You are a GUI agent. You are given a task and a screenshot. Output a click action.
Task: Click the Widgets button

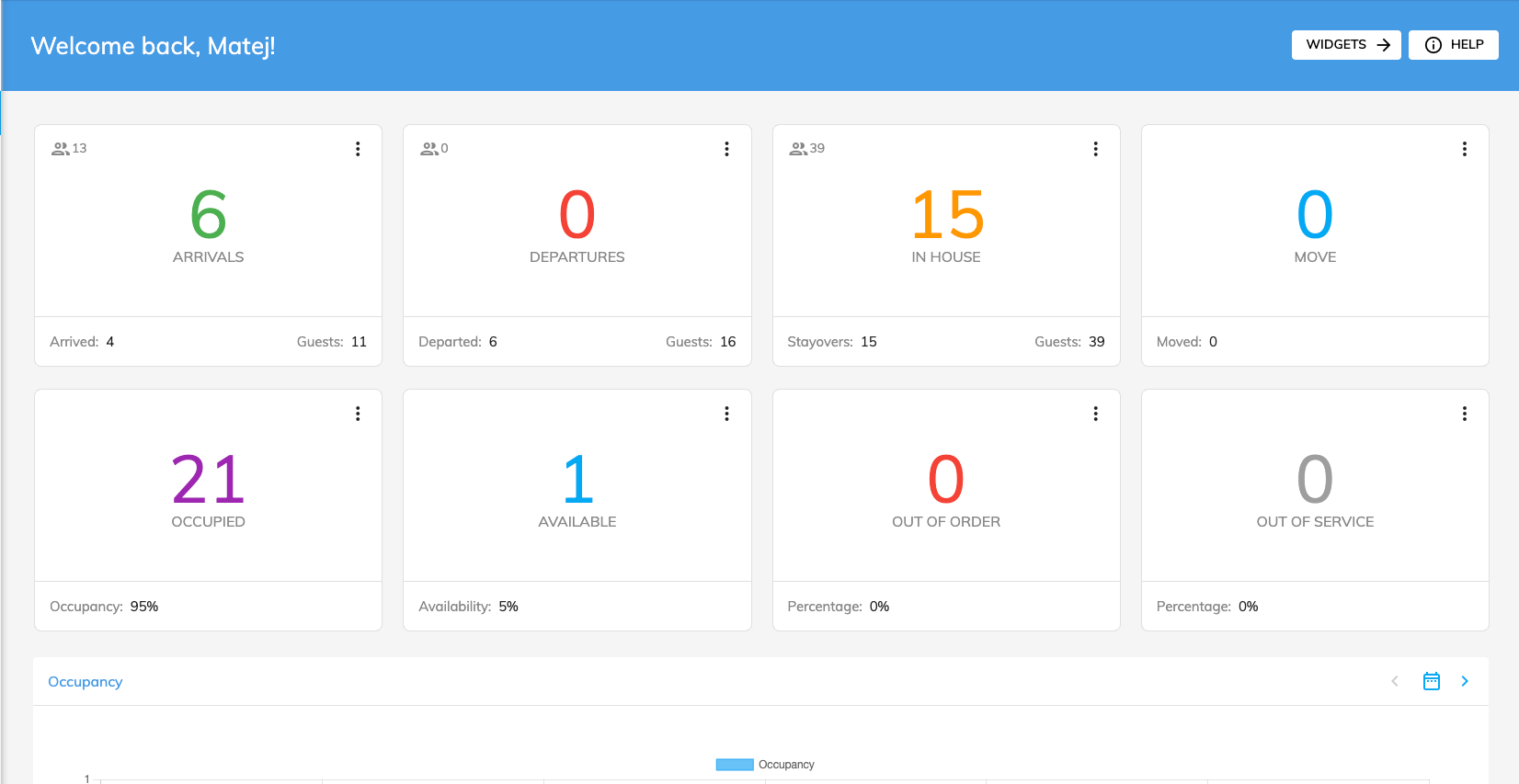(1346, 45)
